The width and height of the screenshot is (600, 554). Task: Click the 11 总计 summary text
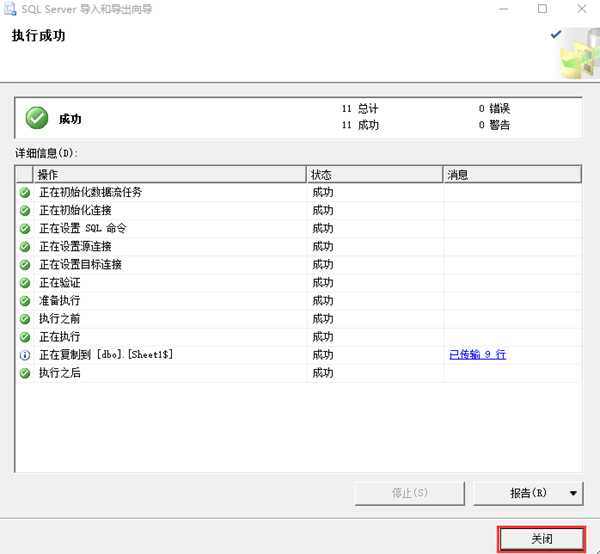[360, 109]
